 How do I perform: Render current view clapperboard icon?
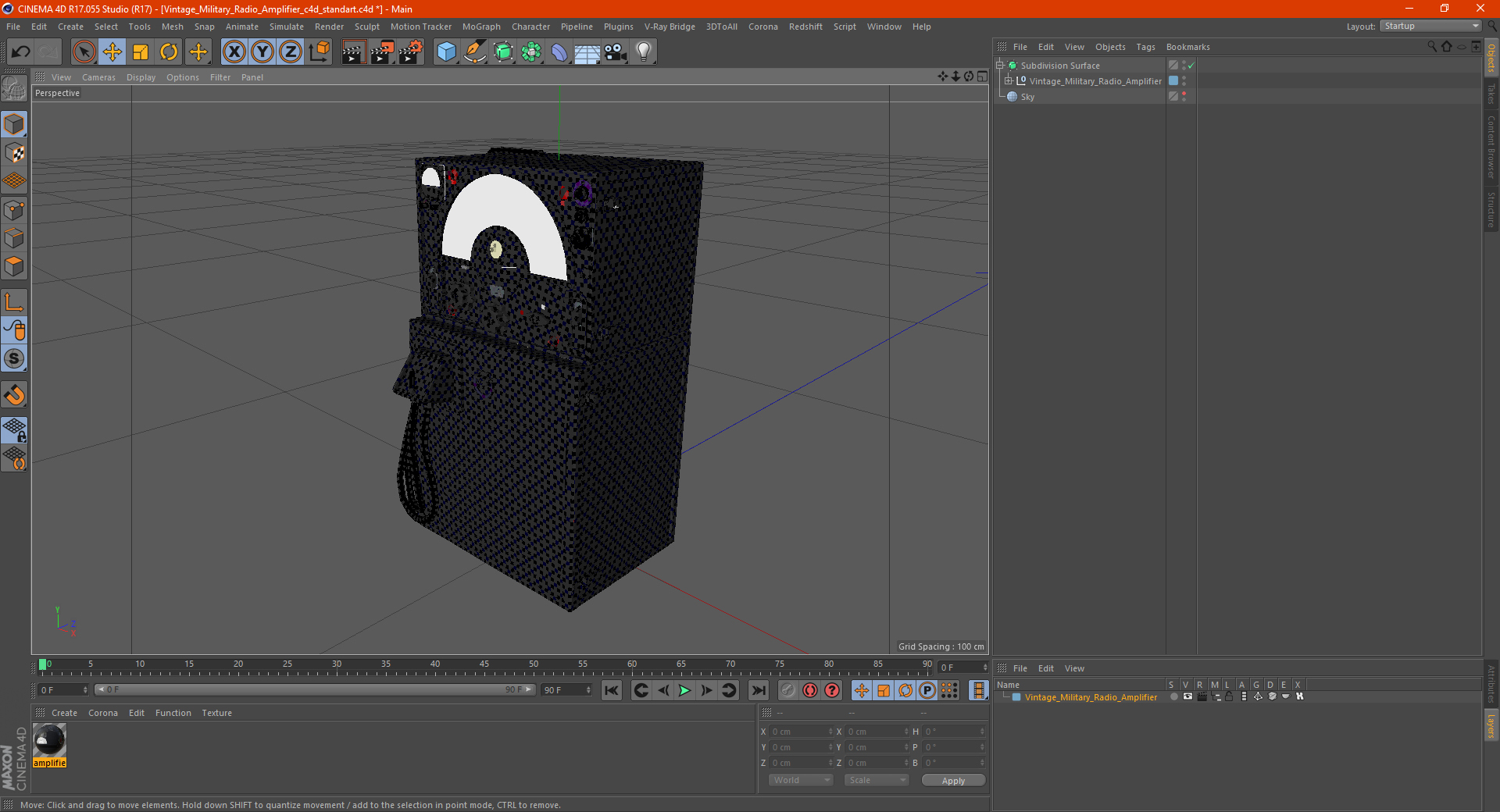[353, 52]
